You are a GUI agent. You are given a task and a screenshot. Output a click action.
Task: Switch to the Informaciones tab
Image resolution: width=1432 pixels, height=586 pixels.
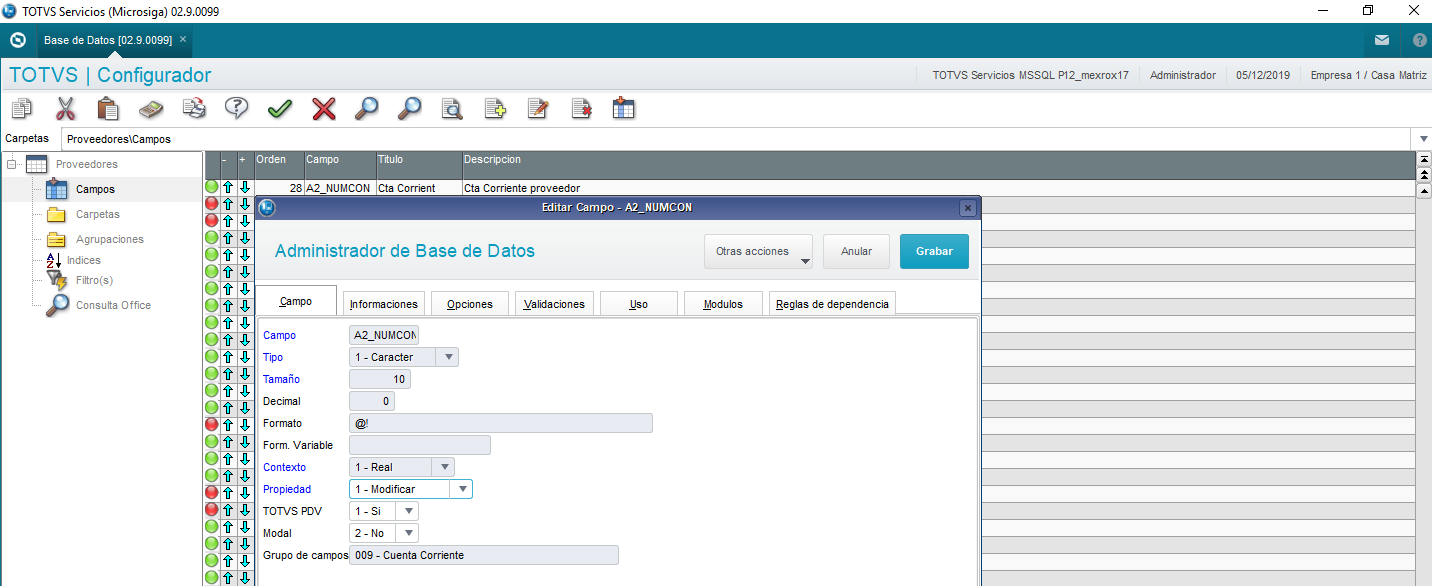384,304
